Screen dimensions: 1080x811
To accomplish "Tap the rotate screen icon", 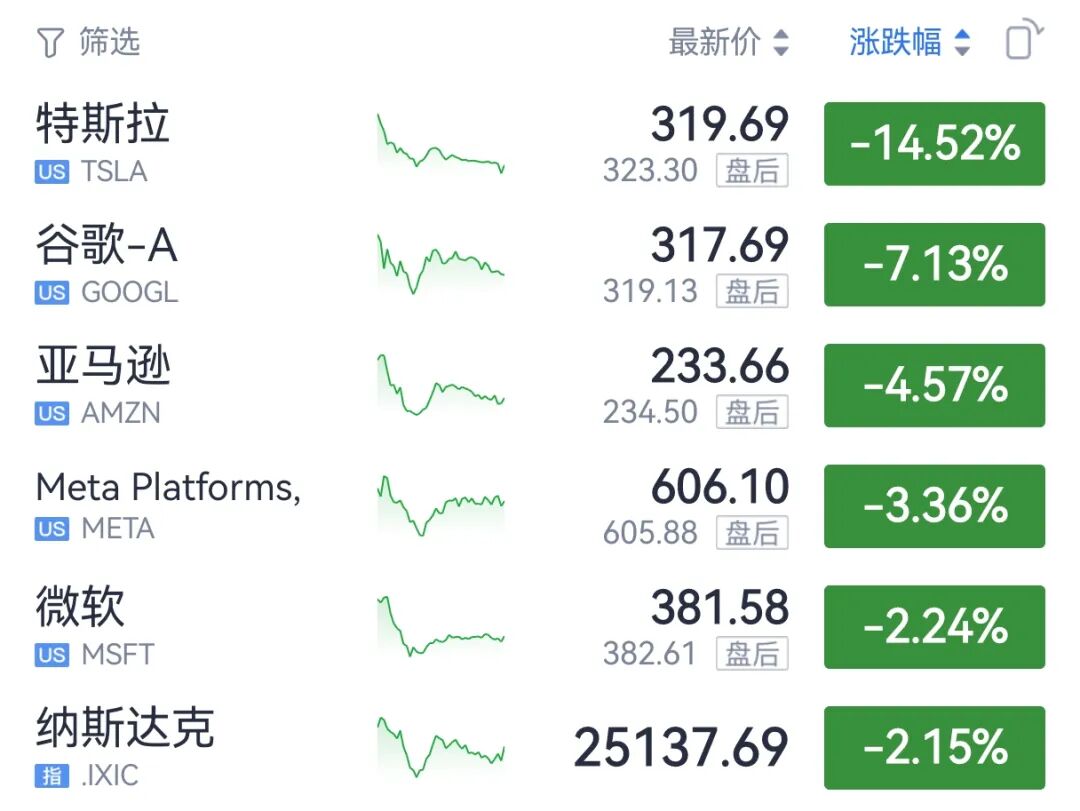I will tap(1024, 39).
